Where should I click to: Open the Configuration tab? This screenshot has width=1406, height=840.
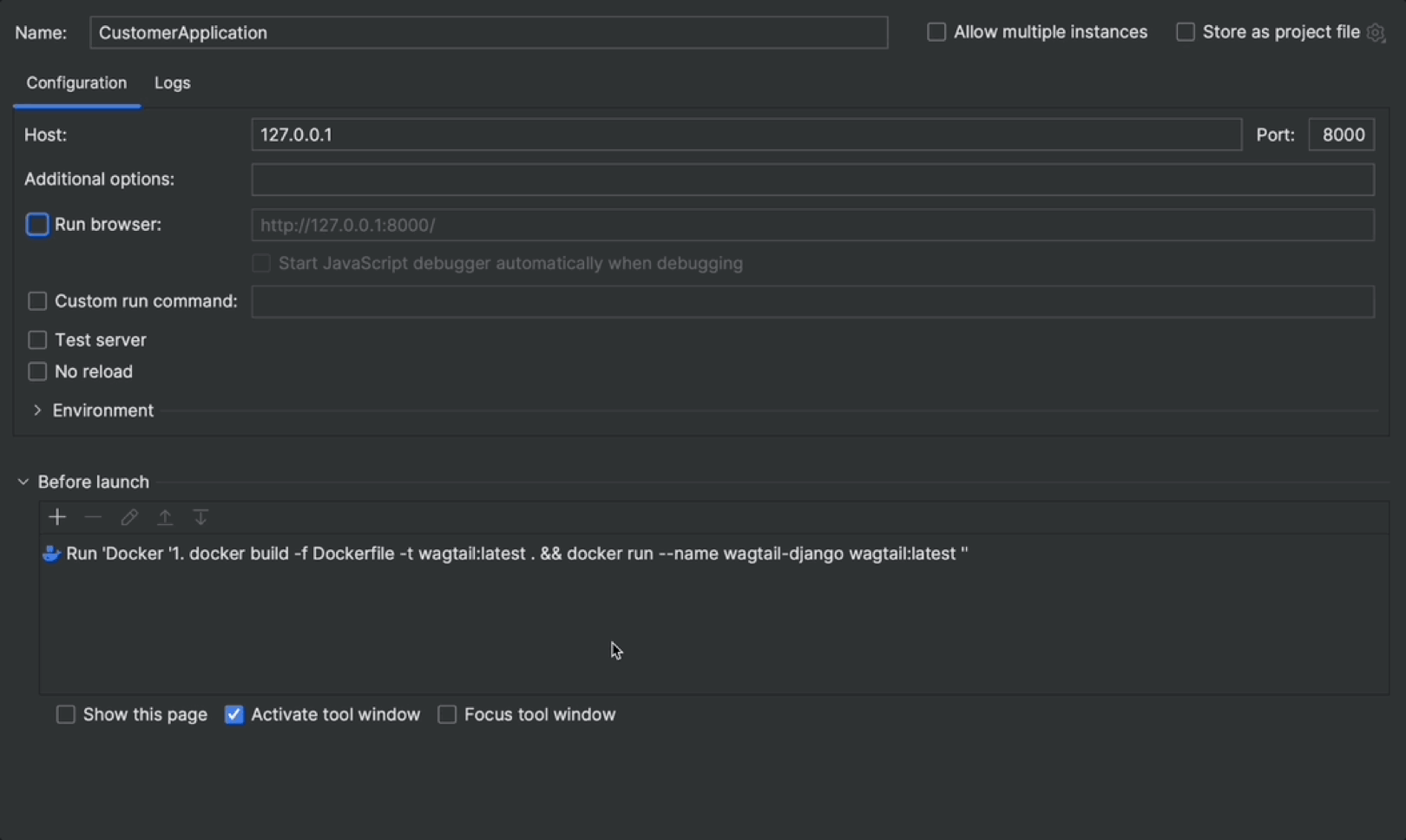click(76, 83)
